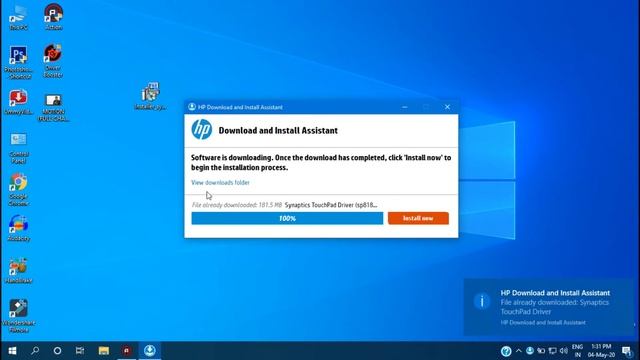Click the 'File already downloaded: 181.5 MB' status text
Viewport: 640px width, 360px height.
(237, 205)
